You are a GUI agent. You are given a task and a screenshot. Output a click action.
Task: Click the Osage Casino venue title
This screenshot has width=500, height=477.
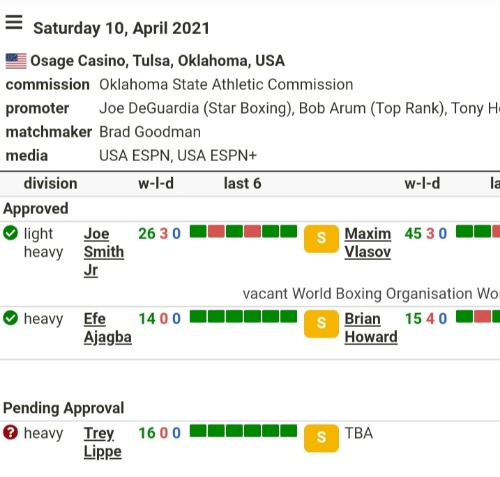point(157,61)
